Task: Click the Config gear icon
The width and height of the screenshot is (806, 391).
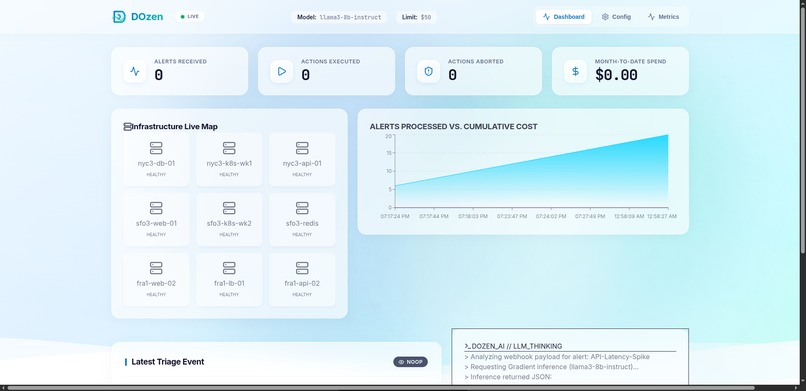Action: tap(605, 17)
